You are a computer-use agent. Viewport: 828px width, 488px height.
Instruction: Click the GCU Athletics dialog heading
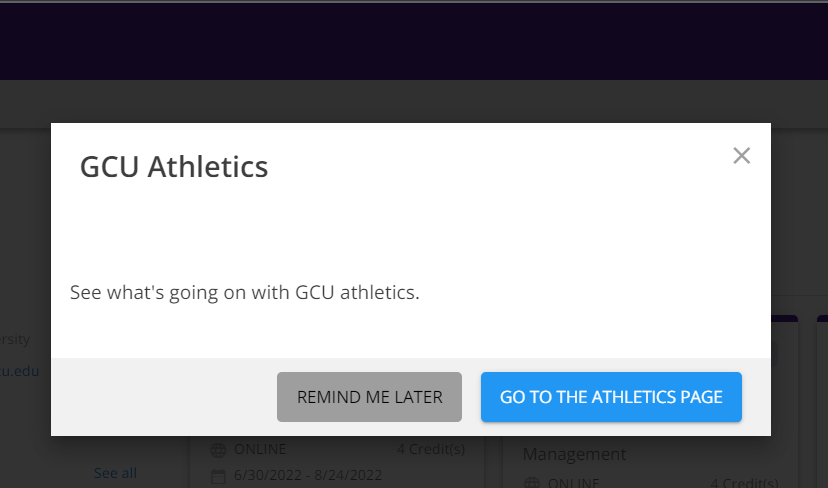(174, 166)
